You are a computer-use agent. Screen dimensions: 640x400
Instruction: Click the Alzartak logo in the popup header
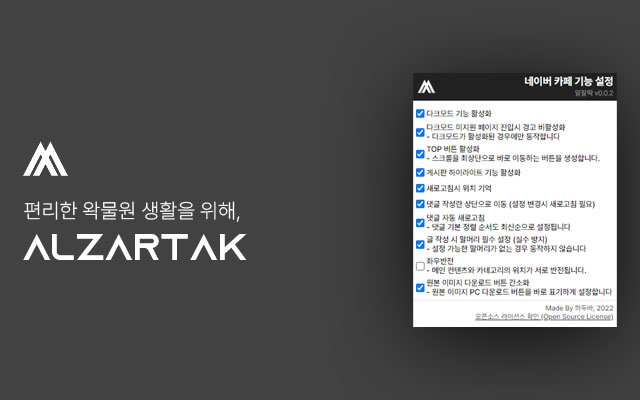(x=426, y=87)
